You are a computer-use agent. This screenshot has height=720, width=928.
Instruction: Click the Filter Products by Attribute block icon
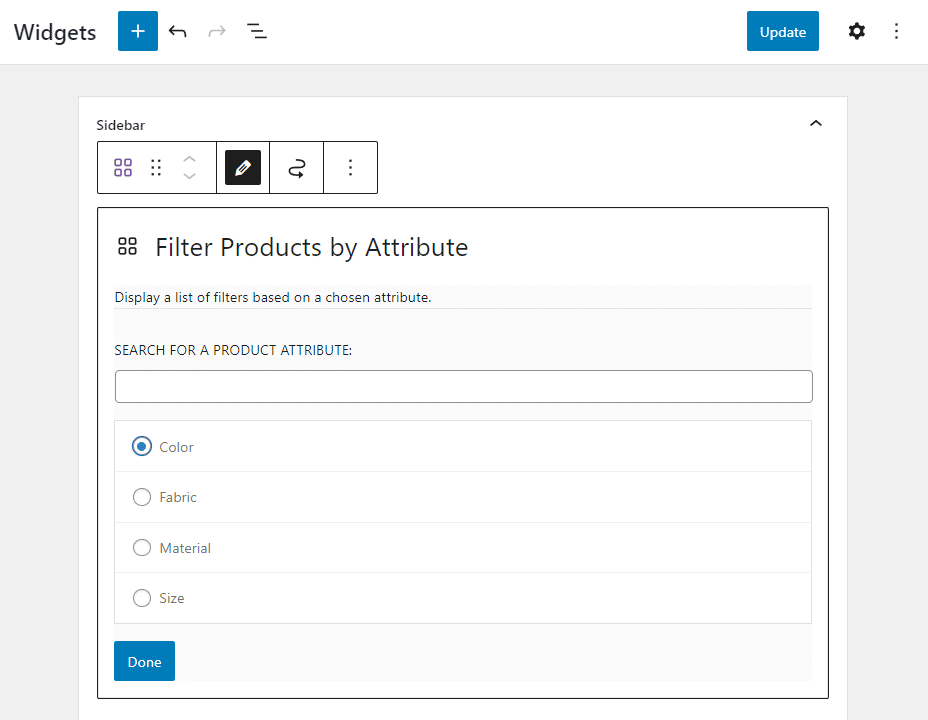click(x=127, y=245)
